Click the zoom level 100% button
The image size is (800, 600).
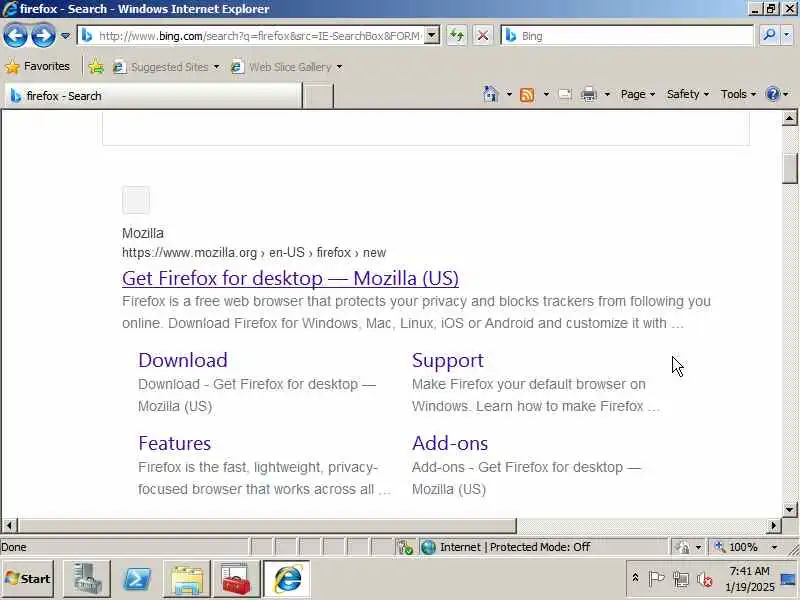click(736, 547)
